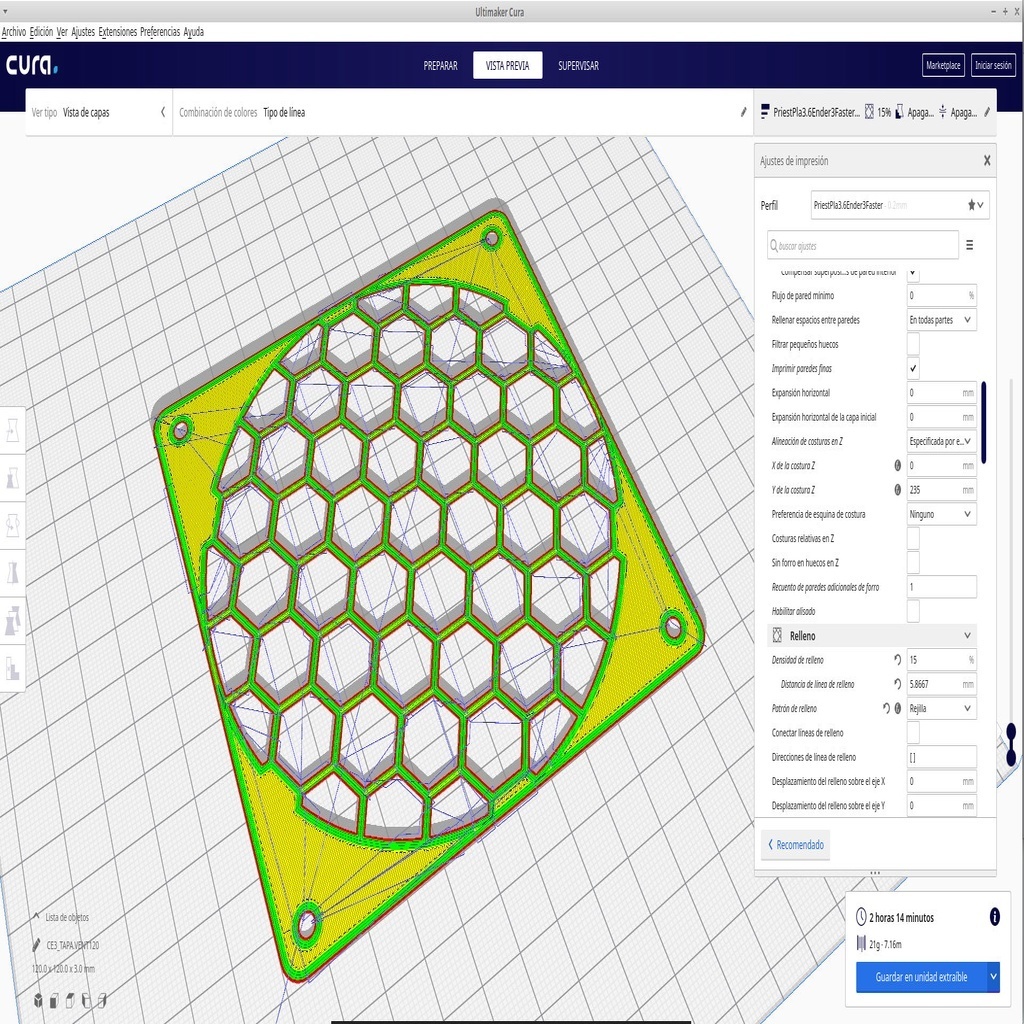Open the settings visibility hamburger menu
The width and height of the screenshot is (1024, 1024).
[x=968, y=244]
